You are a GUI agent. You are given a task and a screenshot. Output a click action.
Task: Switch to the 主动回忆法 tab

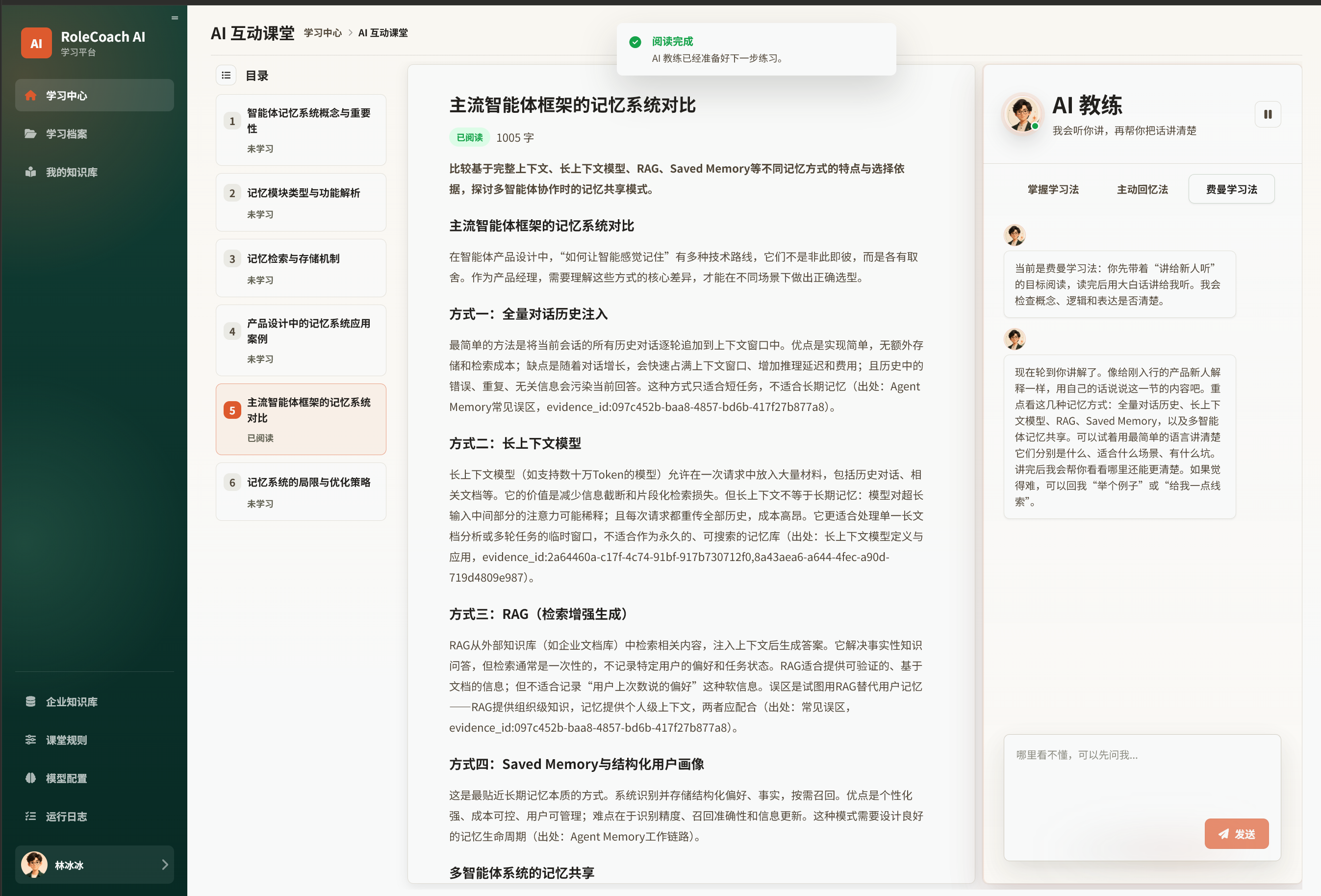1142,189
